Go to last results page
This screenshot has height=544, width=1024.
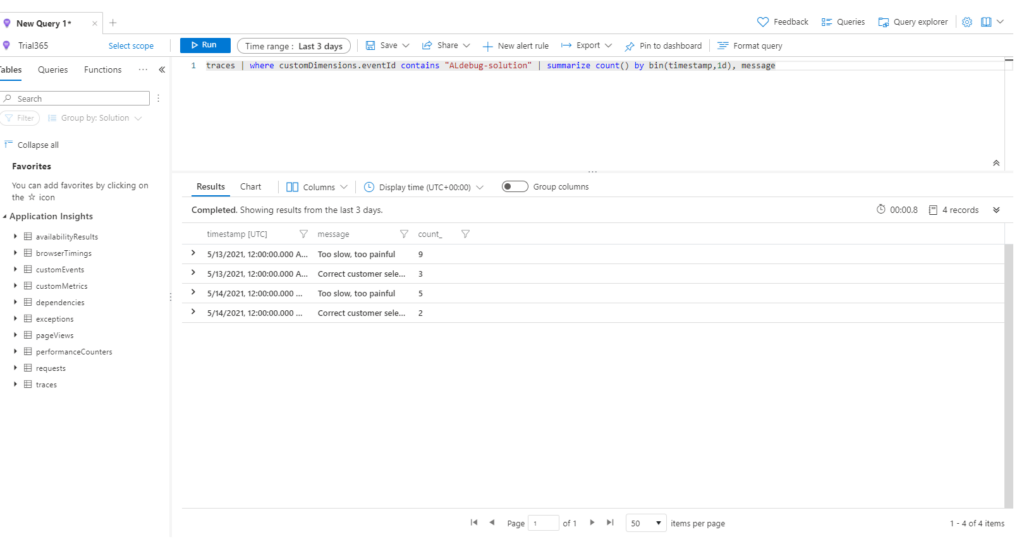[x=610, y=522]
